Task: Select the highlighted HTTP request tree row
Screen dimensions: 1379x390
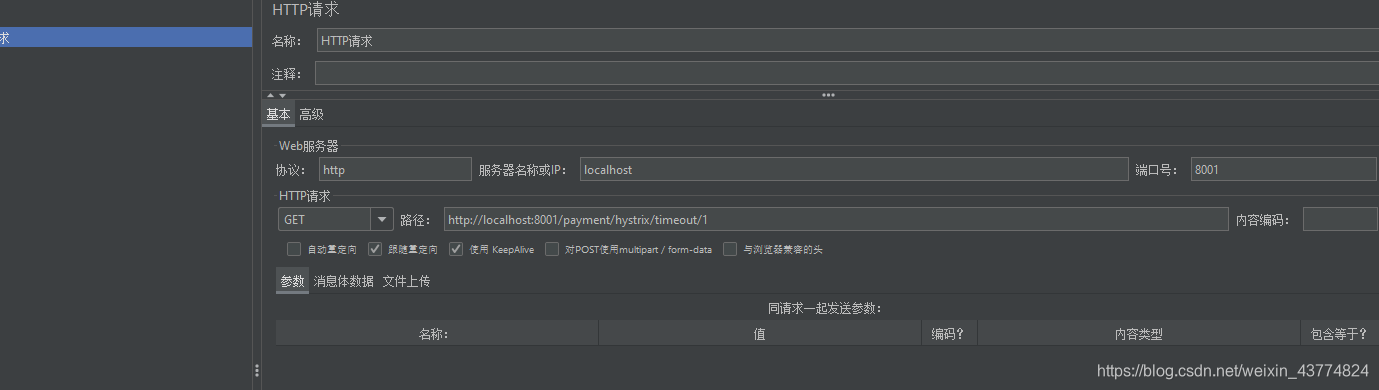Action: (126, 37)
